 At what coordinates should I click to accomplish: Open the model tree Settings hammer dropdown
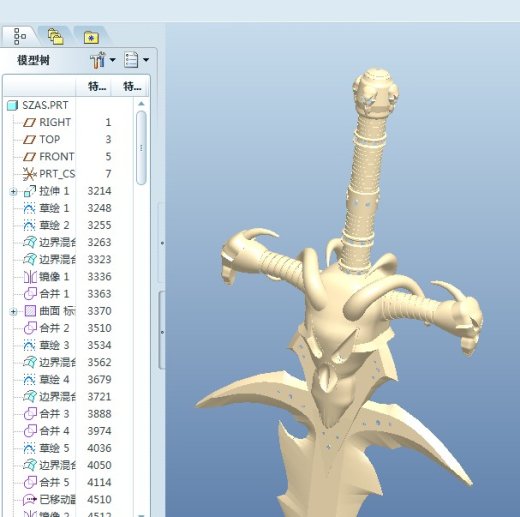(x=103, y=60)
